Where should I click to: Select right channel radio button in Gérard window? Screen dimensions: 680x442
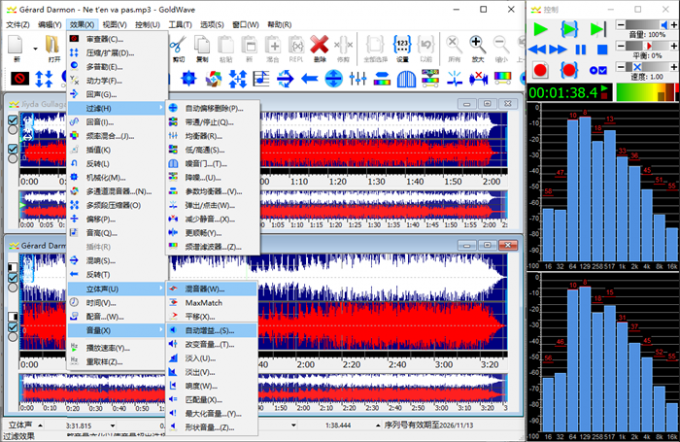(13, 337)
